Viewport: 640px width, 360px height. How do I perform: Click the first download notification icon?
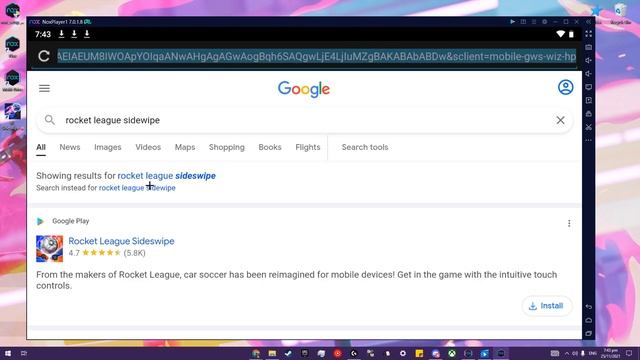tap(61, 34)
